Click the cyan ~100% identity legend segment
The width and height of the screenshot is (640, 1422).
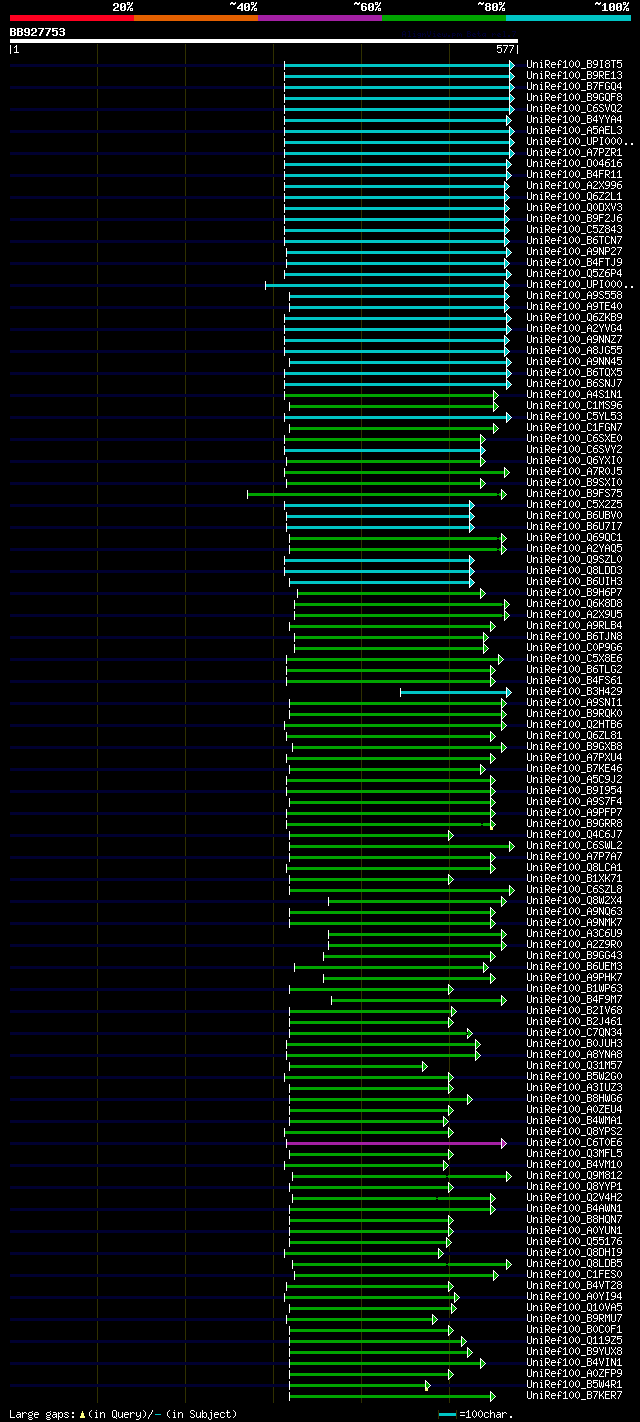click(x=568, y=17)
